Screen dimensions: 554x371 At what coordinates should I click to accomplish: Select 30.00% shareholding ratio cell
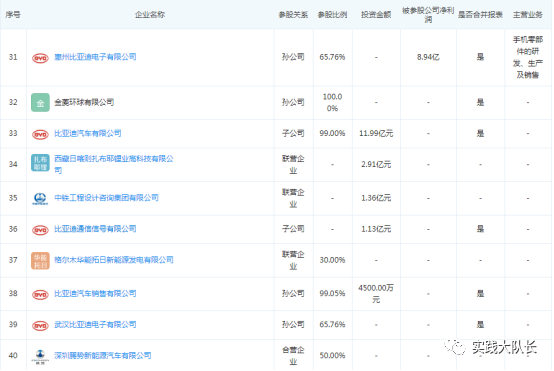point(332,260)
